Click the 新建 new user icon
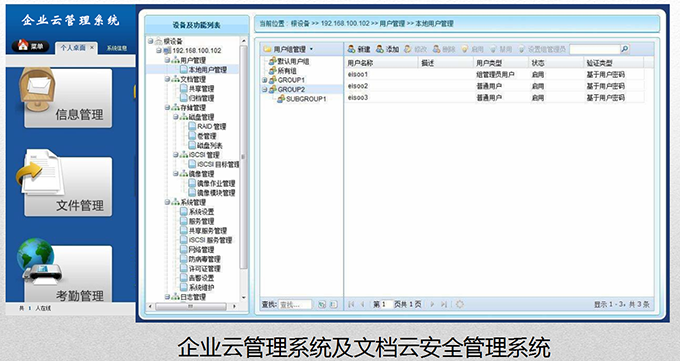This screenshot has width=680, height=361. [351, 49]
